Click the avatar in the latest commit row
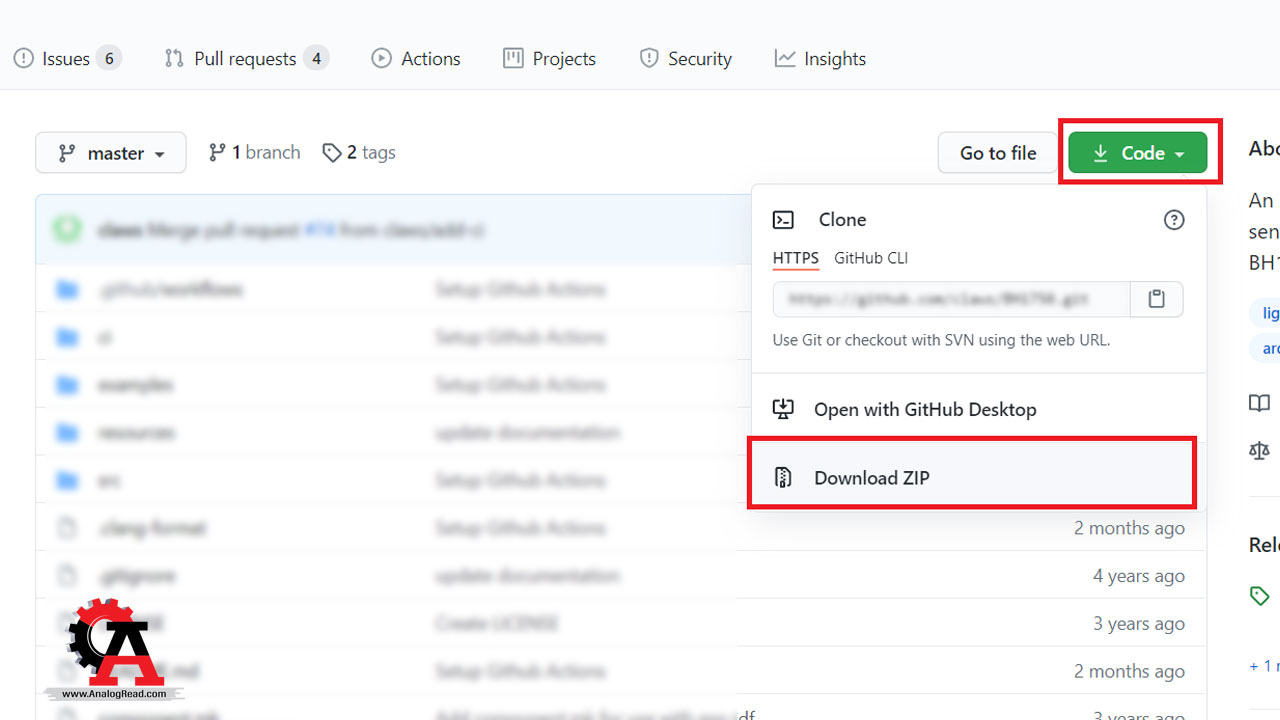The image size is (1280, 720). 67,230
